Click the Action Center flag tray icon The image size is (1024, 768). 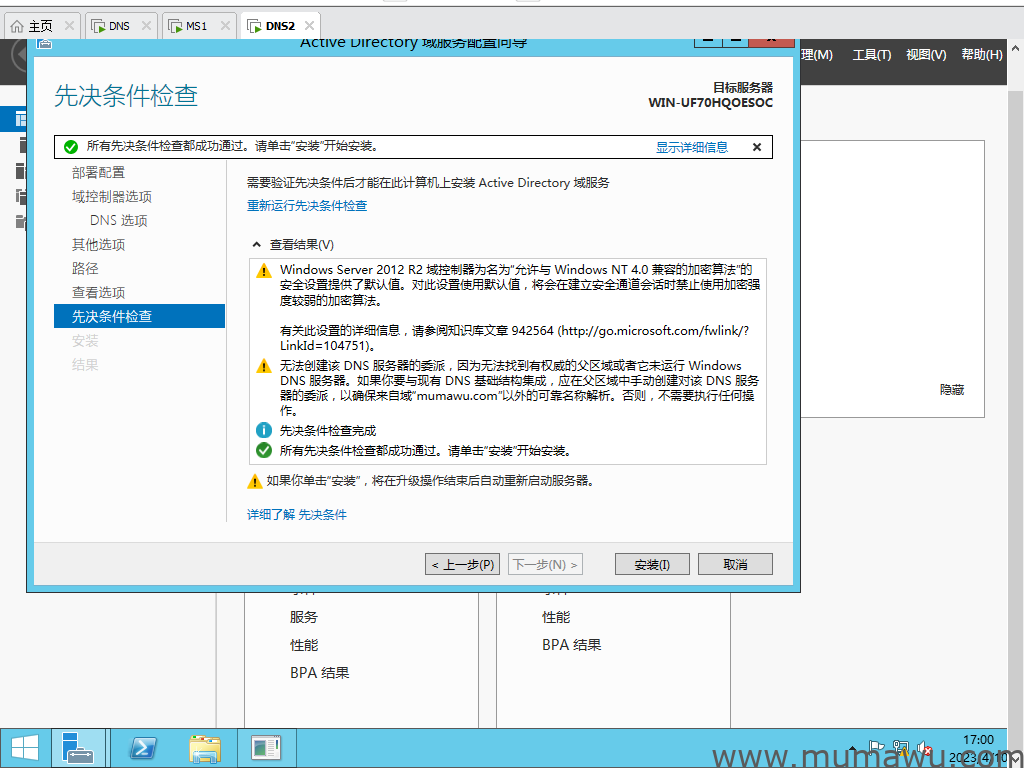tap(877, 747)
